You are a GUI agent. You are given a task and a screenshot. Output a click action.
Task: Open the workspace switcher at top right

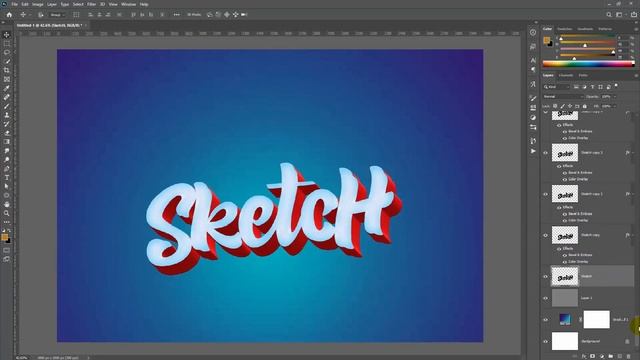[620, 15]
